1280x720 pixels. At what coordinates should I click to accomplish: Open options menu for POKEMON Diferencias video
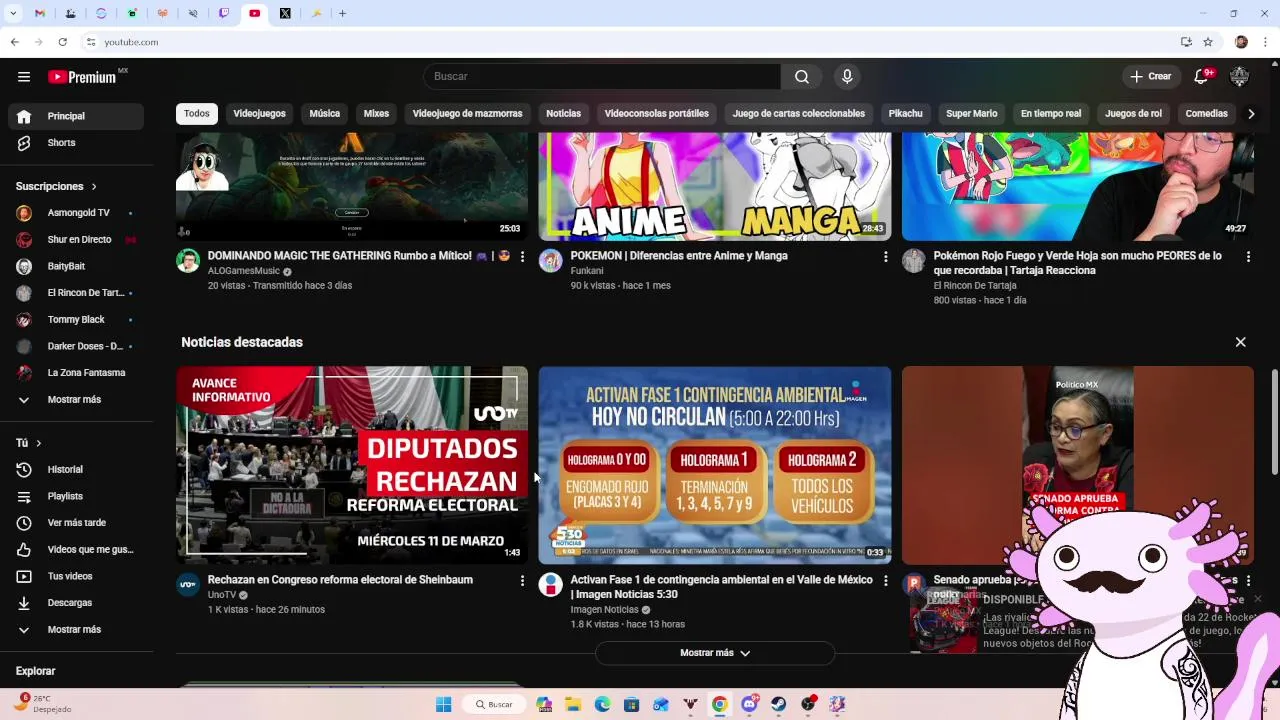click(x=885, y=257)
